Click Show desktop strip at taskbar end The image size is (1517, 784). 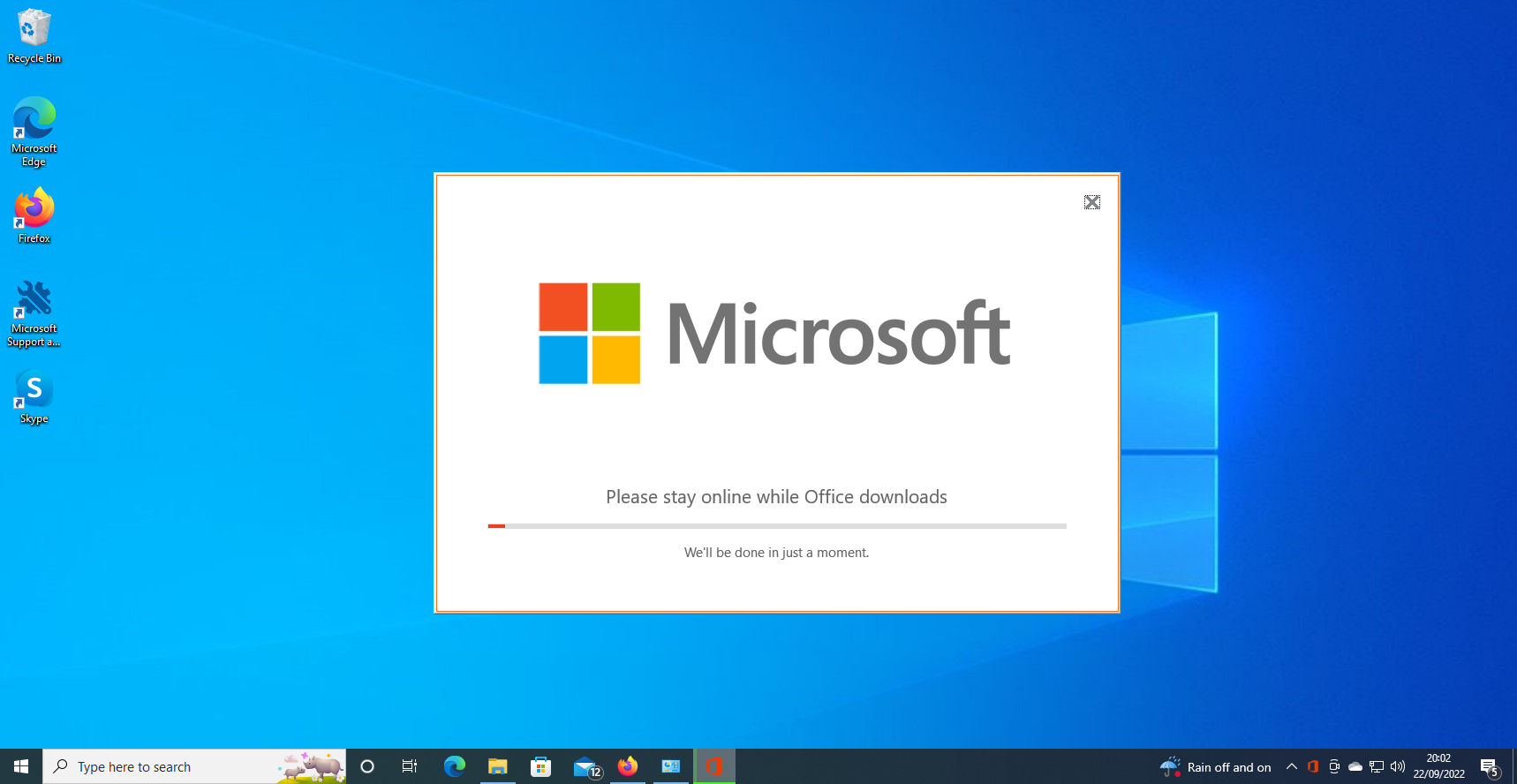[x=1513, y=766]
